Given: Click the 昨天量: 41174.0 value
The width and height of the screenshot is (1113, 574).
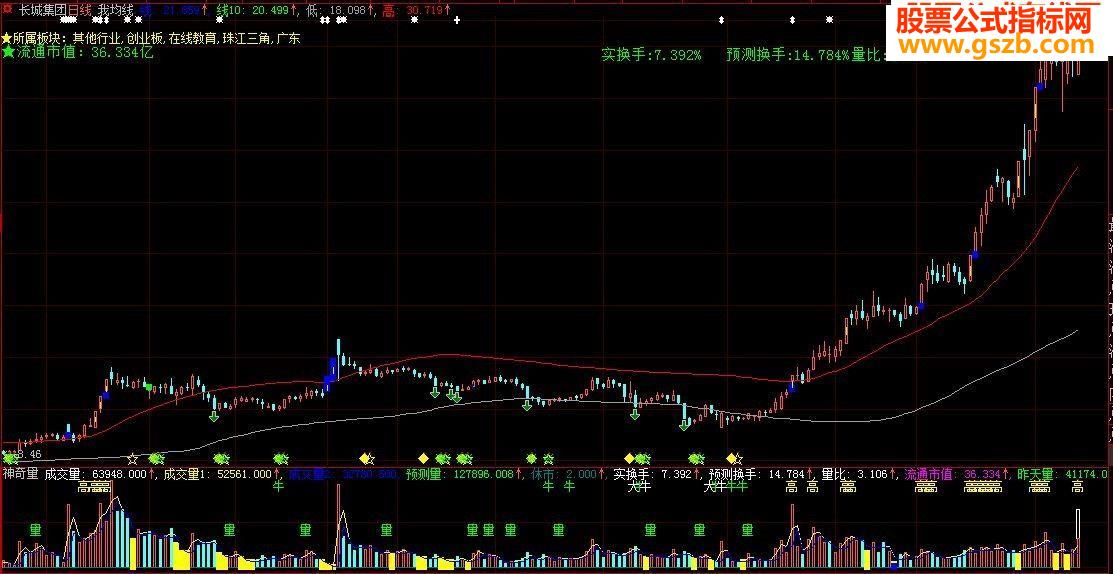Looking at the screenshot, I should click(x=1062, y=474).
